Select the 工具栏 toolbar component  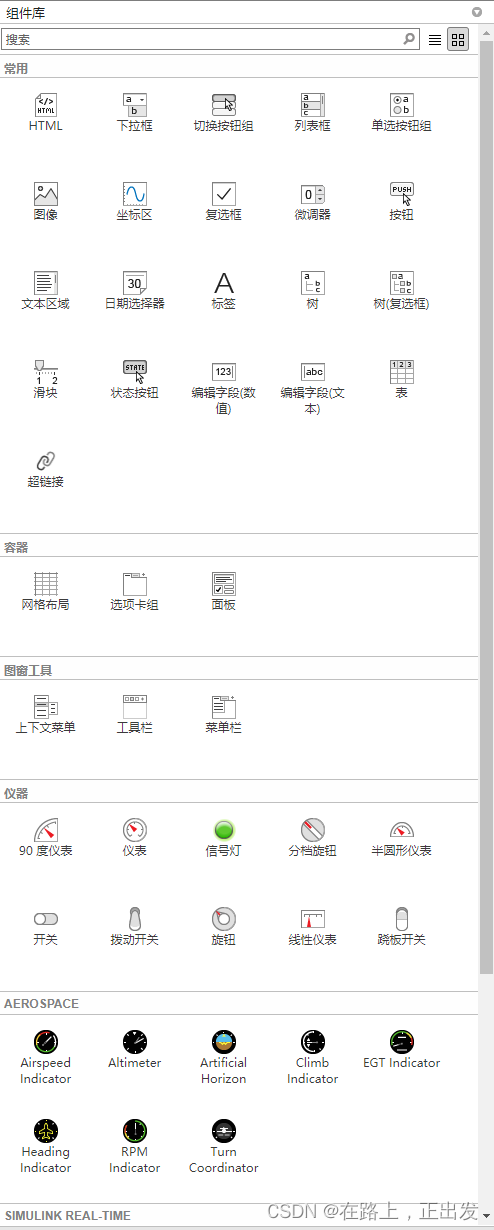[135, 707]
